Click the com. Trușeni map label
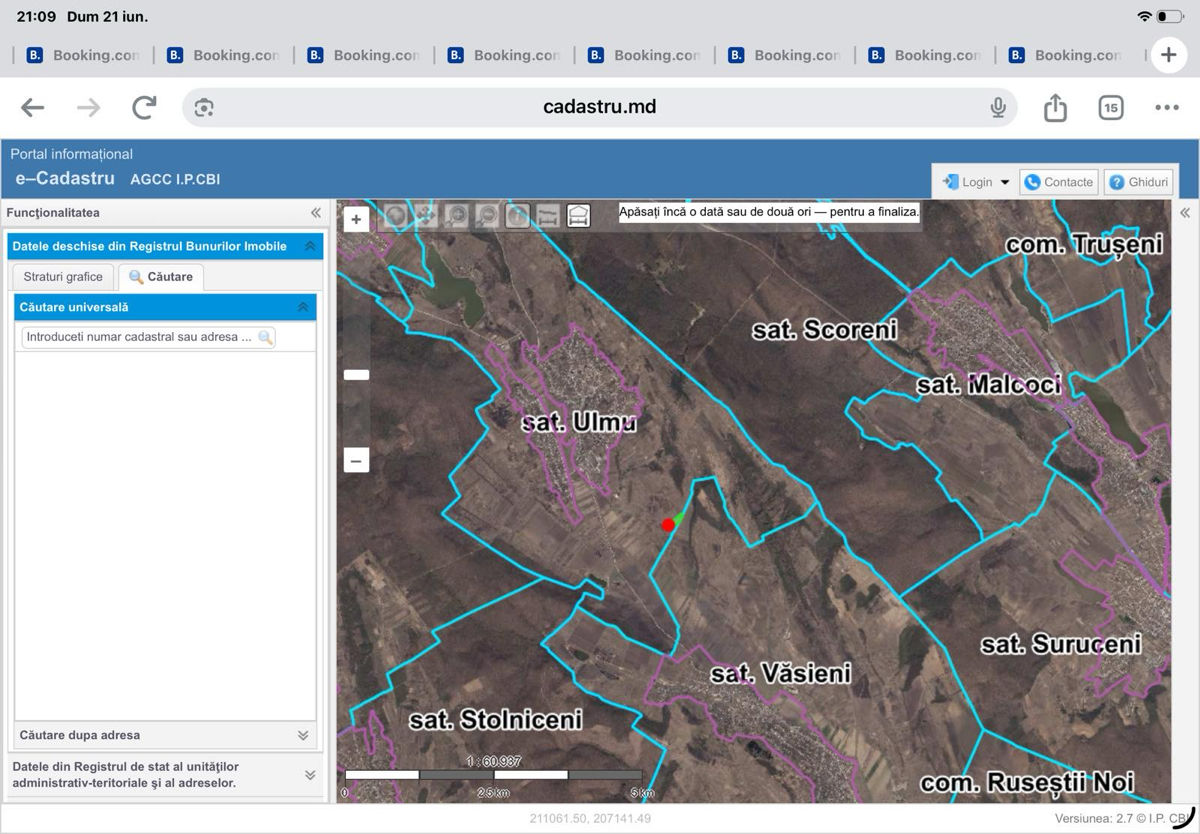 tap(1085, 244)
